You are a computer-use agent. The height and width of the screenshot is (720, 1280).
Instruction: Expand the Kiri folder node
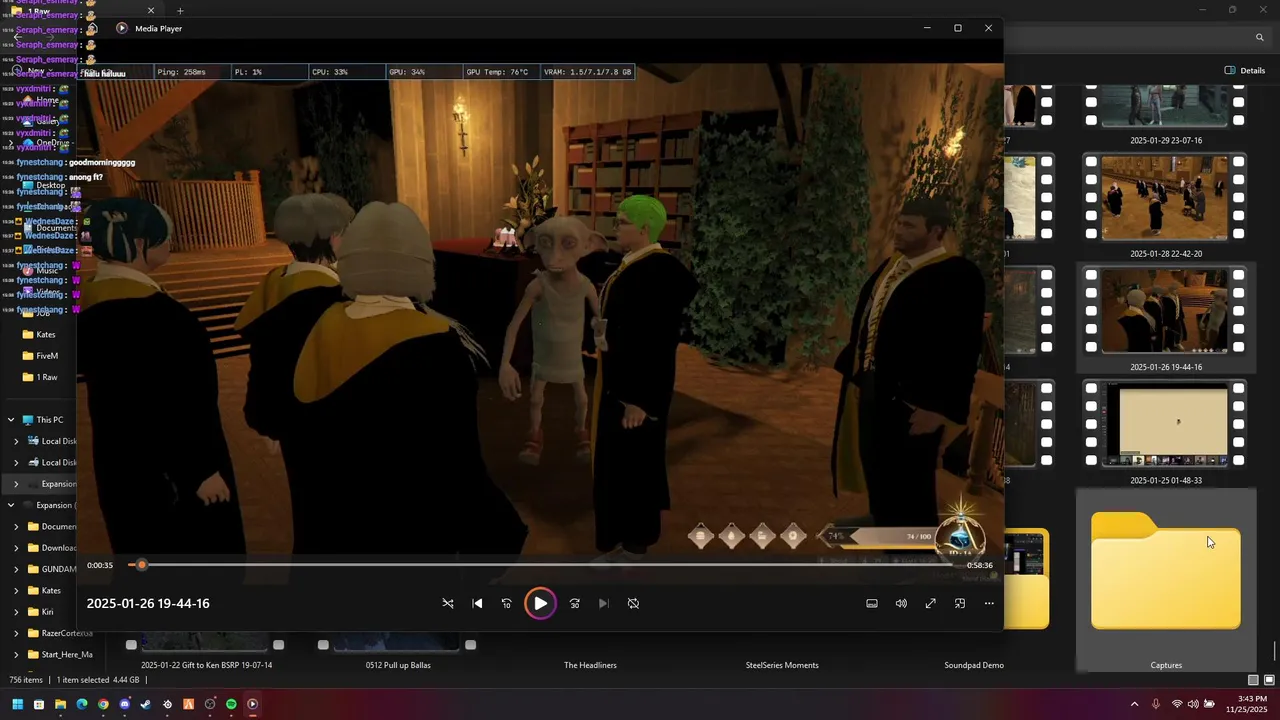(15, 612)
